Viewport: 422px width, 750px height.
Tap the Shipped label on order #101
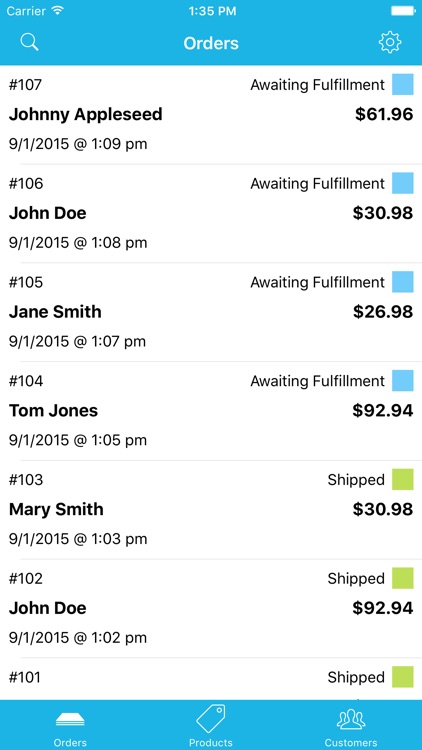[356, 677]
